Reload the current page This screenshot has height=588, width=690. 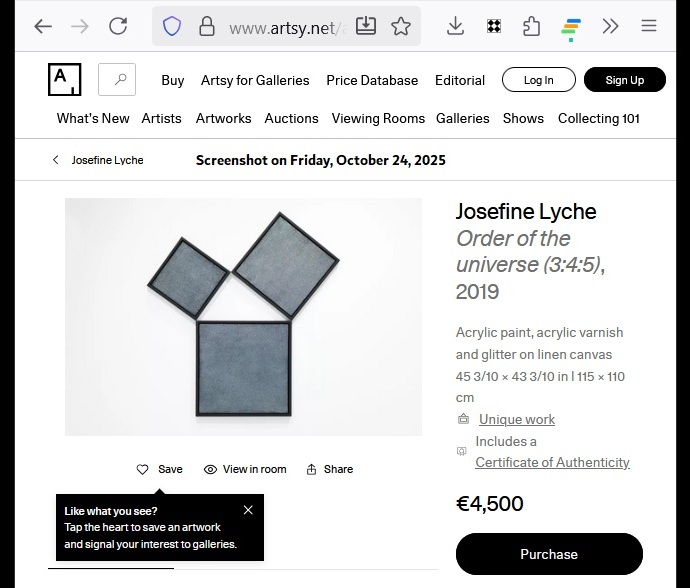118,26
